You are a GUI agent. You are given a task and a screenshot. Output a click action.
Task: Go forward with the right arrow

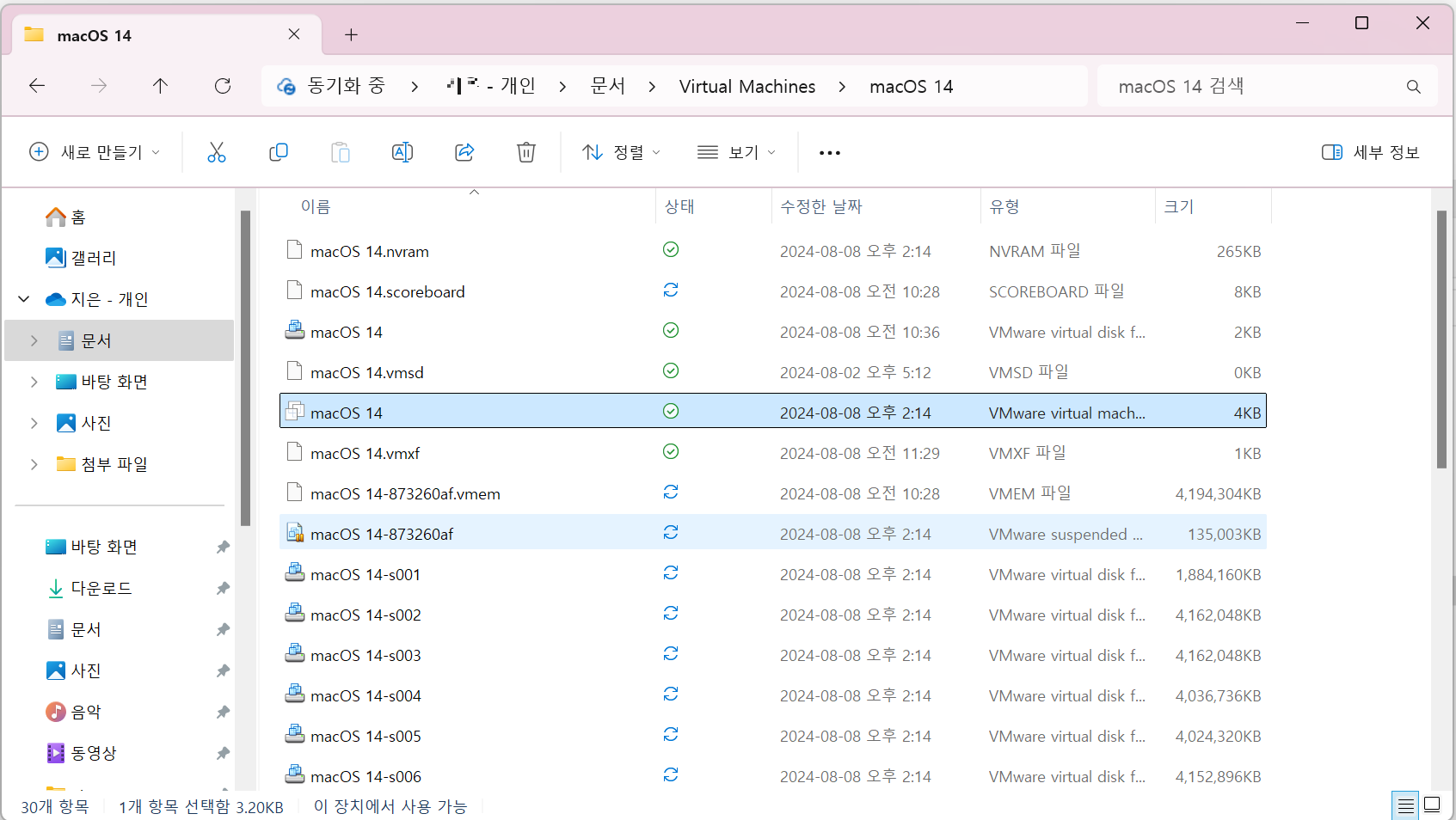(x=99, y=86)
